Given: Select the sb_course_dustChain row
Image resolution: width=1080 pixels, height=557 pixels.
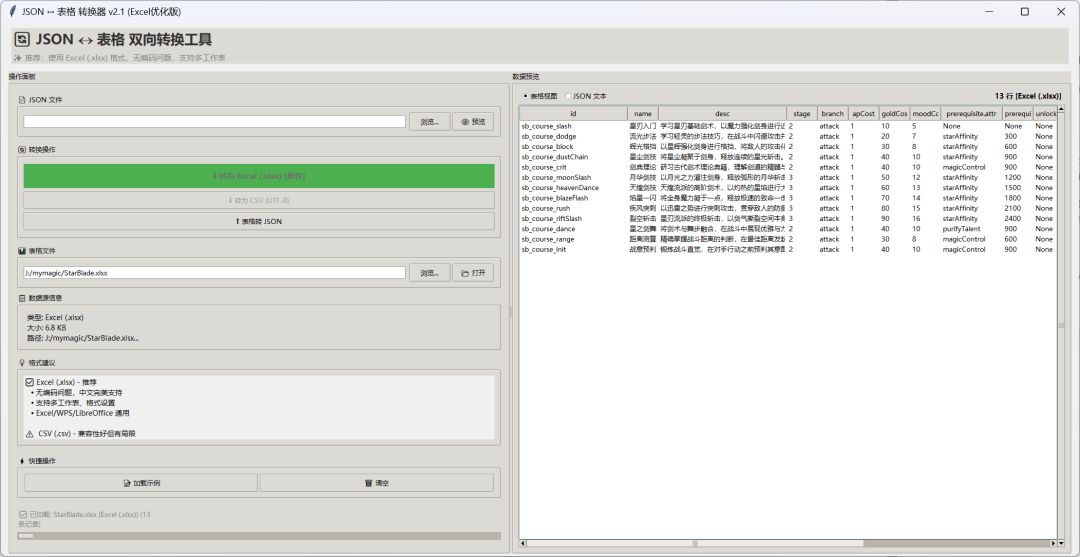Looking at the screenshot, I should [x=788, y=157].
